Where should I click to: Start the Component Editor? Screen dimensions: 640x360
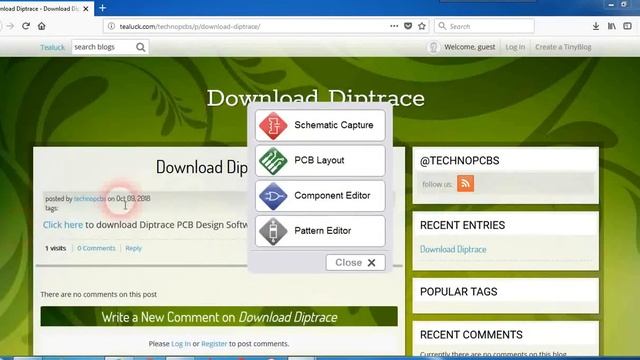point(320,196)
